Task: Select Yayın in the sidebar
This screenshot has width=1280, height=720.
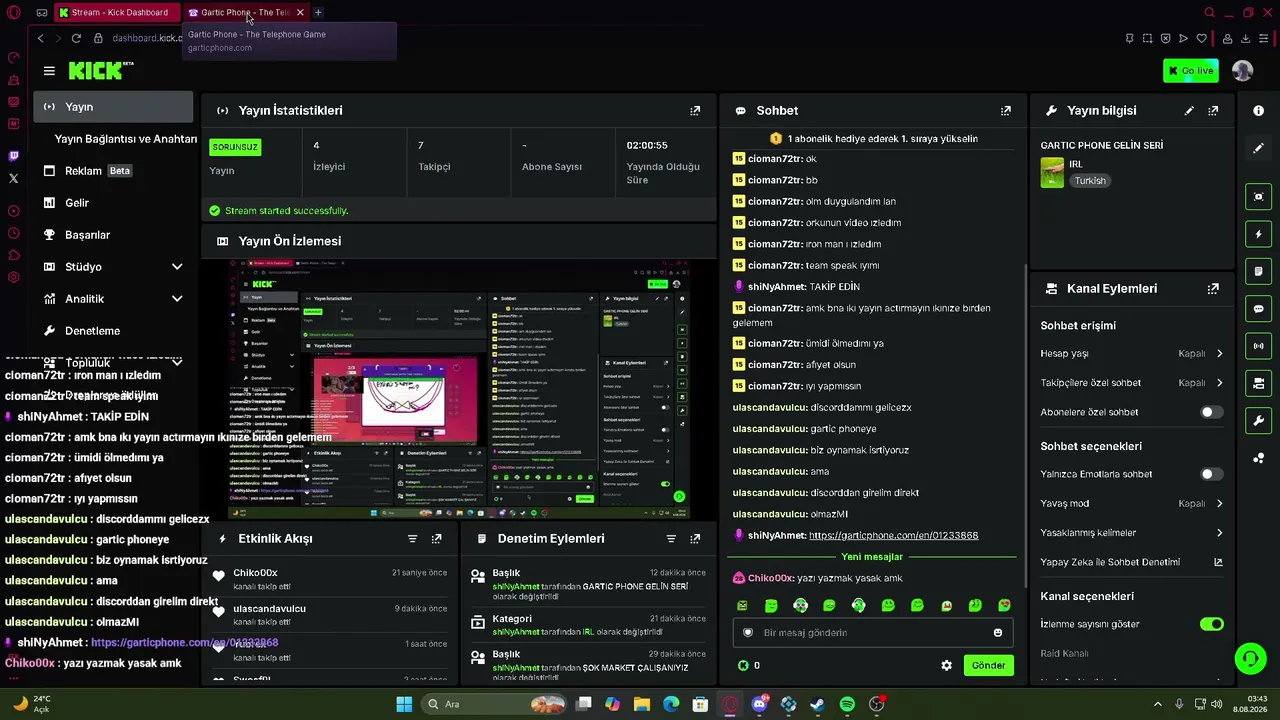Action: pos(113,107)
